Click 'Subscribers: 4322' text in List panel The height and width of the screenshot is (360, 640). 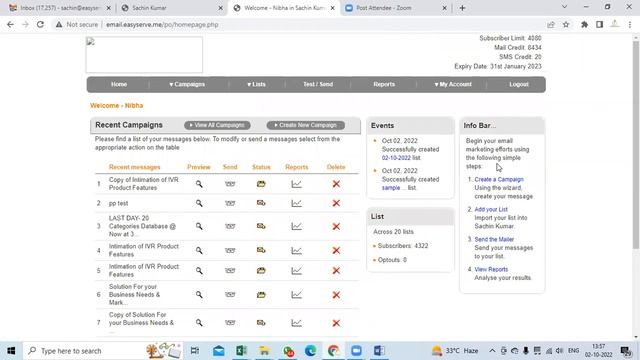tap(403, 246)
